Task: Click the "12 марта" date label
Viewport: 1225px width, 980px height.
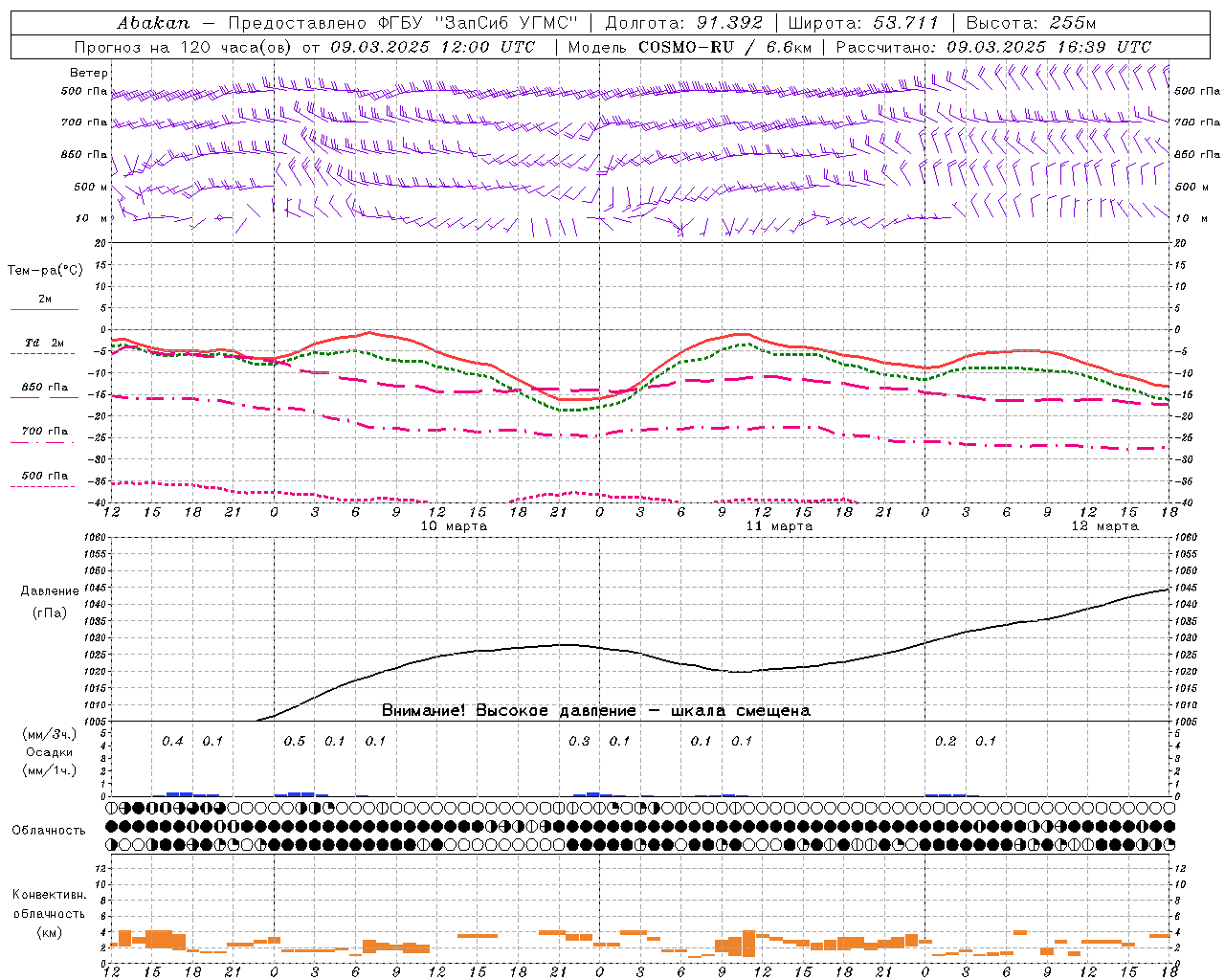Action: pyautogui.click(x=1105, y=526)
